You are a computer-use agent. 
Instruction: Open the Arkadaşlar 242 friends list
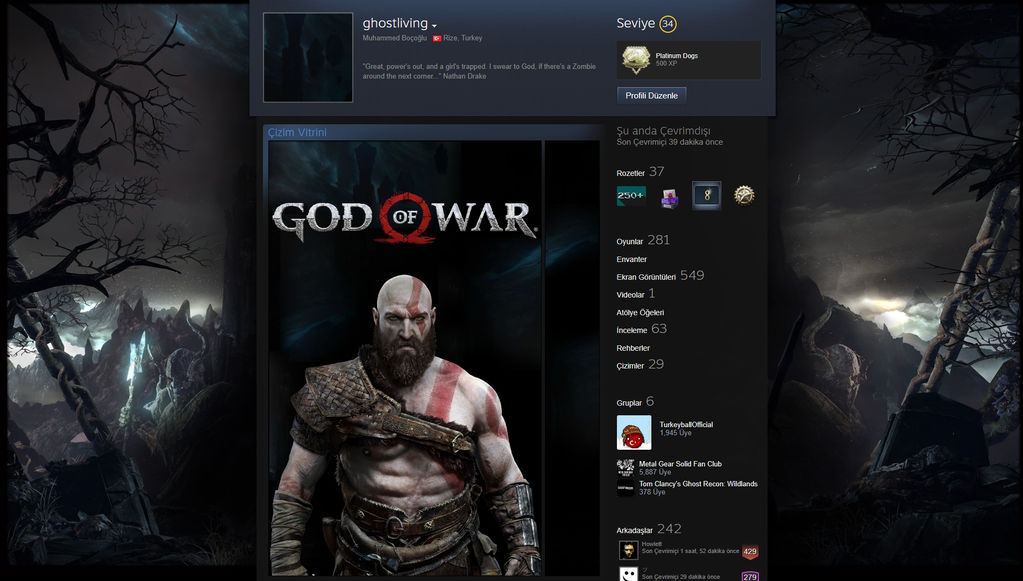(x=649, y=529)
